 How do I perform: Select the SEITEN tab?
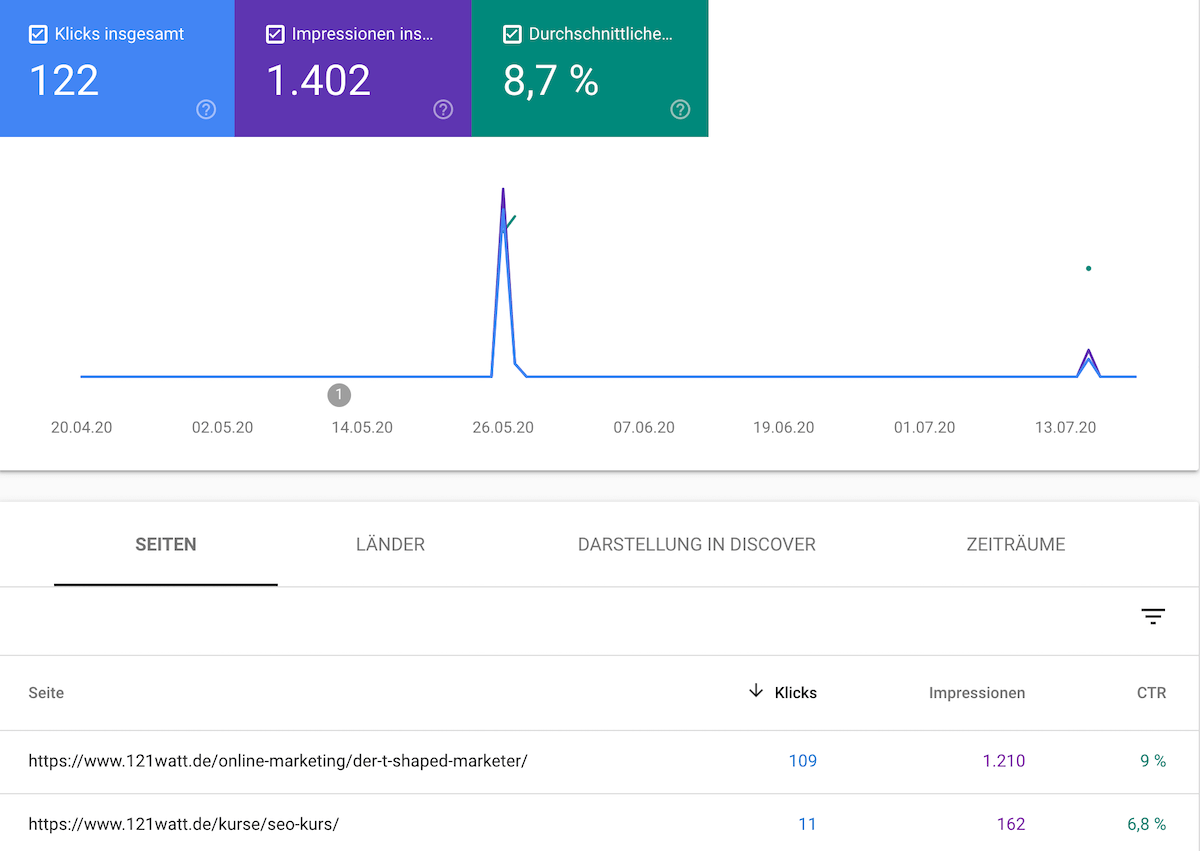tap(165, 544)
